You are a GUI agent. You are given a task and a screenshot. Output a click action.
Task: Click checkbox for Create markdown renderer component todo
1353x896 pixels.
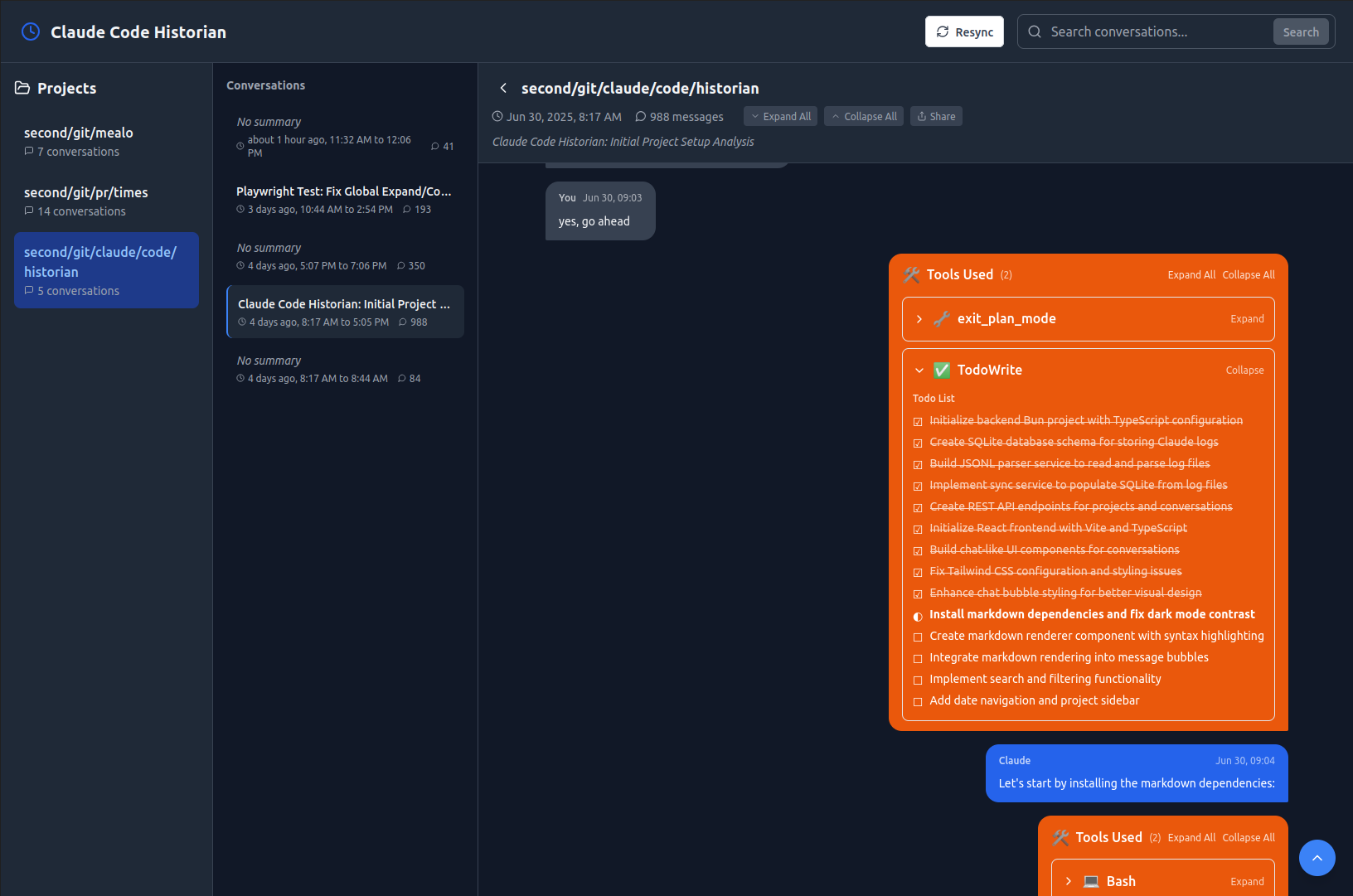pyautogui.click(x=918, y=637)
